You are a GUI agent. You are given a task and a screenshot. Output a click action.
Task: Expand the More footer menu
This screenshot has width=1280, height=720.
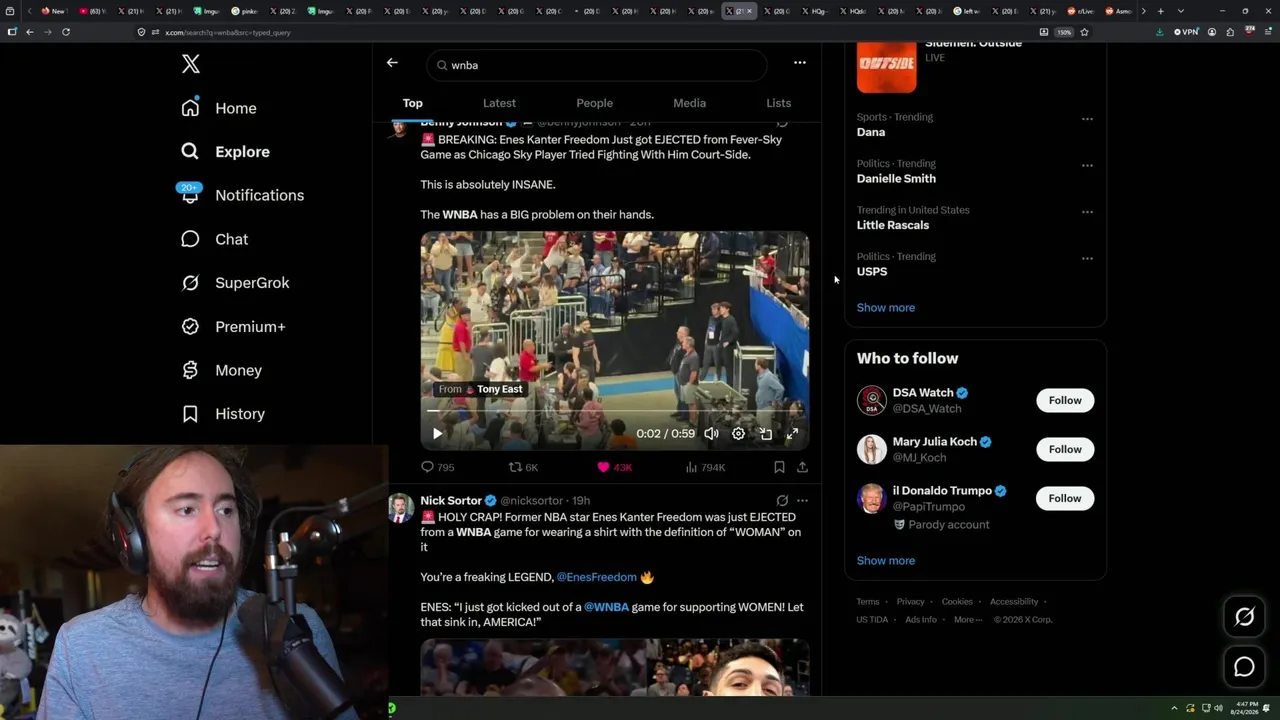pos(967,620)
